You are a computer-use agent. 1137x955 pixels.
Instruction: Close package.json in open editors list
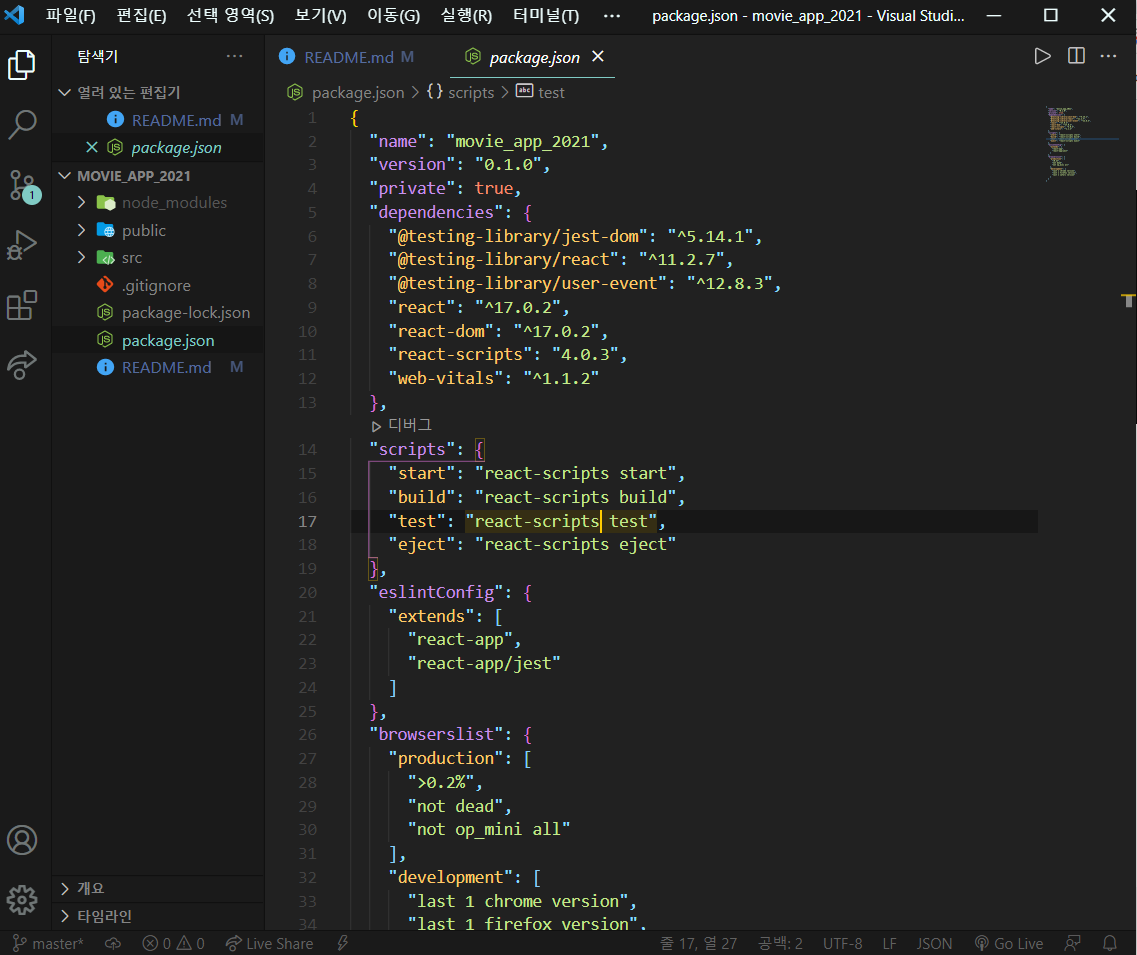coord(91,147)
